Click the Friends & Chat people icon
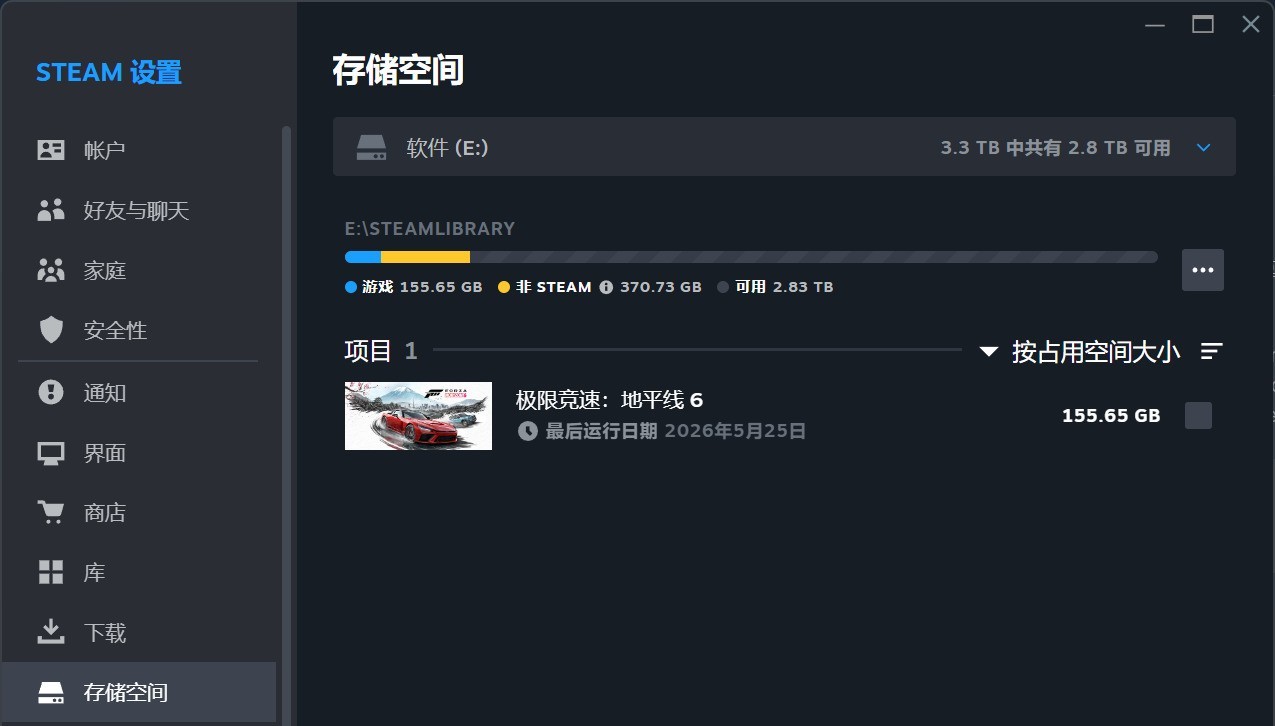1275x726 pixels. (50, 210)
